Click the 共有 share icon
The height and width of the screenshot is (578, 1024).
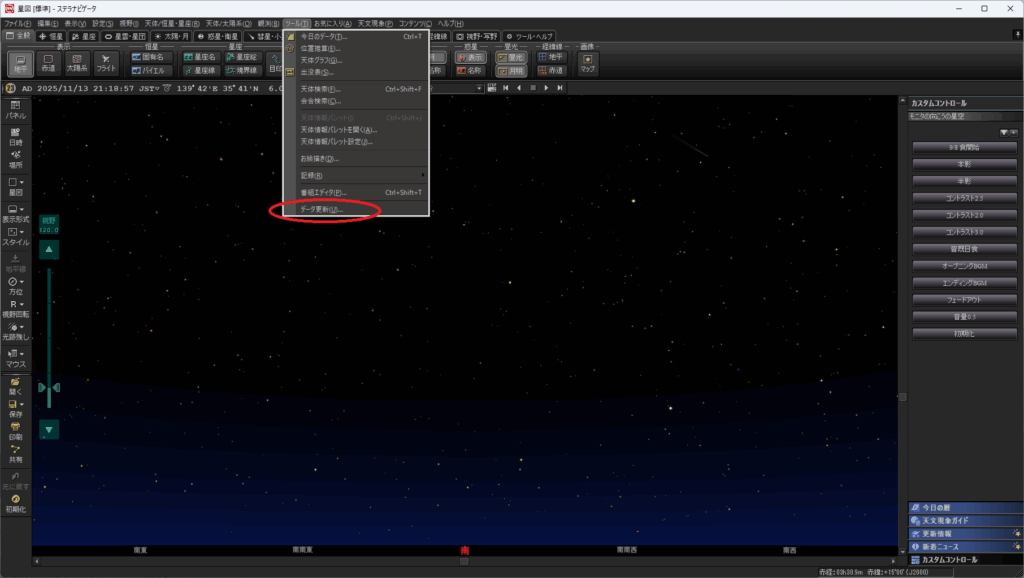pos(15,454)
